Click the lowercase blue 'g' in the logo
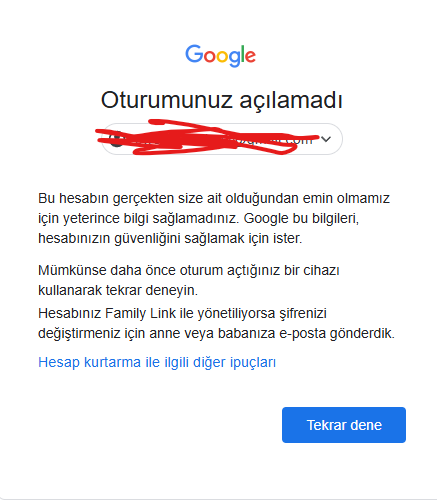 [235, 59]
